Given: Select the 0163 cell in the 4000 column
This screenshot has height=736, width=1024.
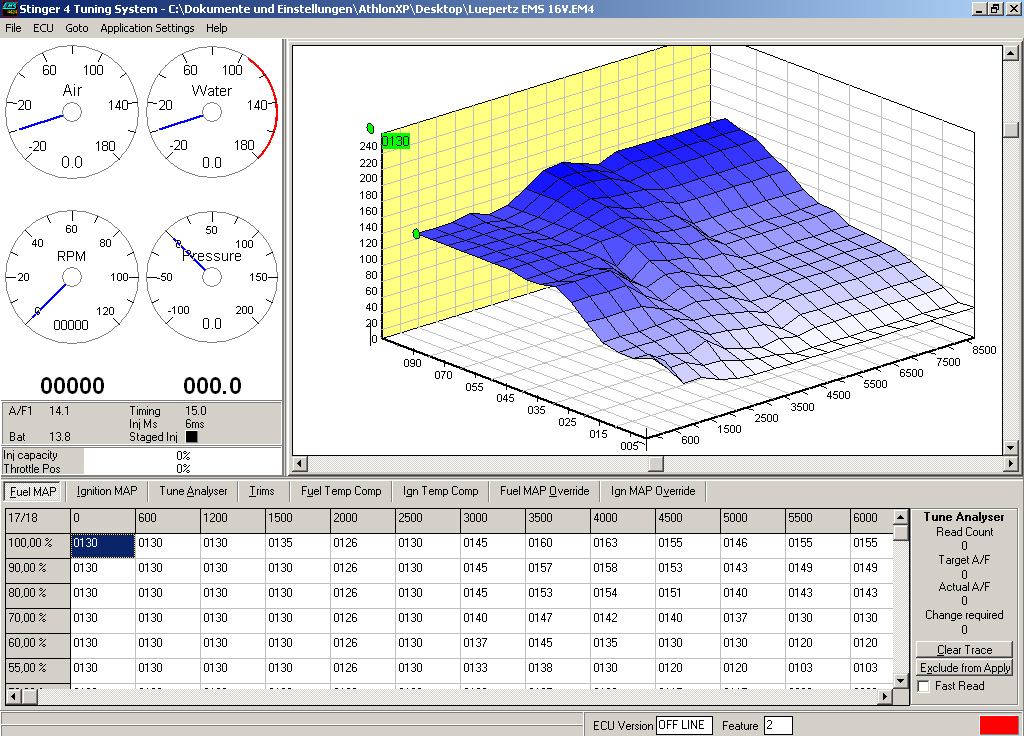Looking at the screenshot, I should [x=622, y=543].
